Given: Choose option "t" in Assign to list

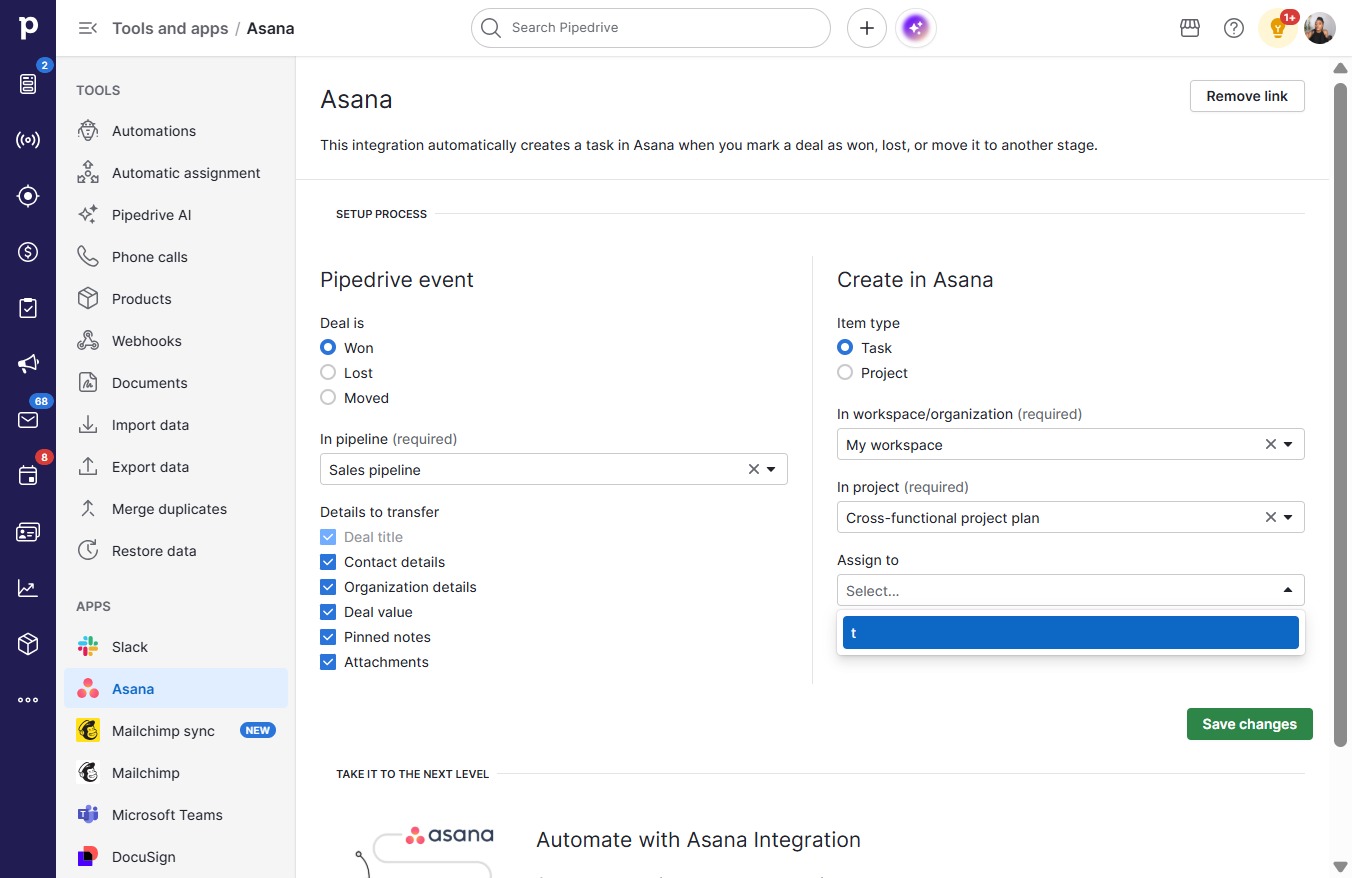Looking at the screenshot, I should [1071, 633].
